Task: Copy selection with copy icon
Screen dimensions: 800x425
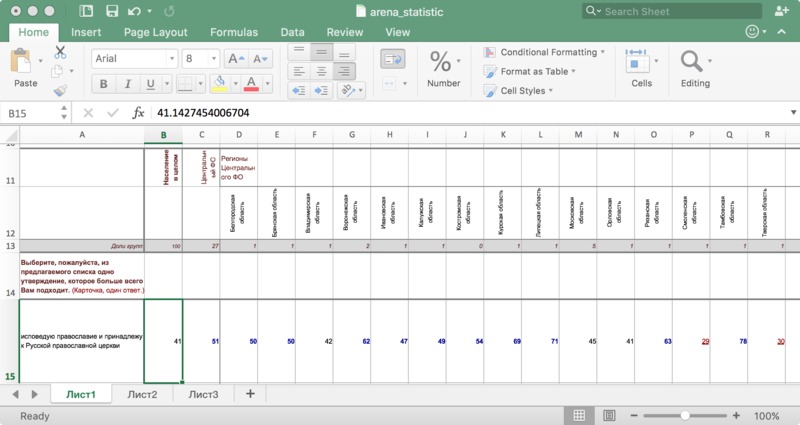Action: [x=58, y=71]
